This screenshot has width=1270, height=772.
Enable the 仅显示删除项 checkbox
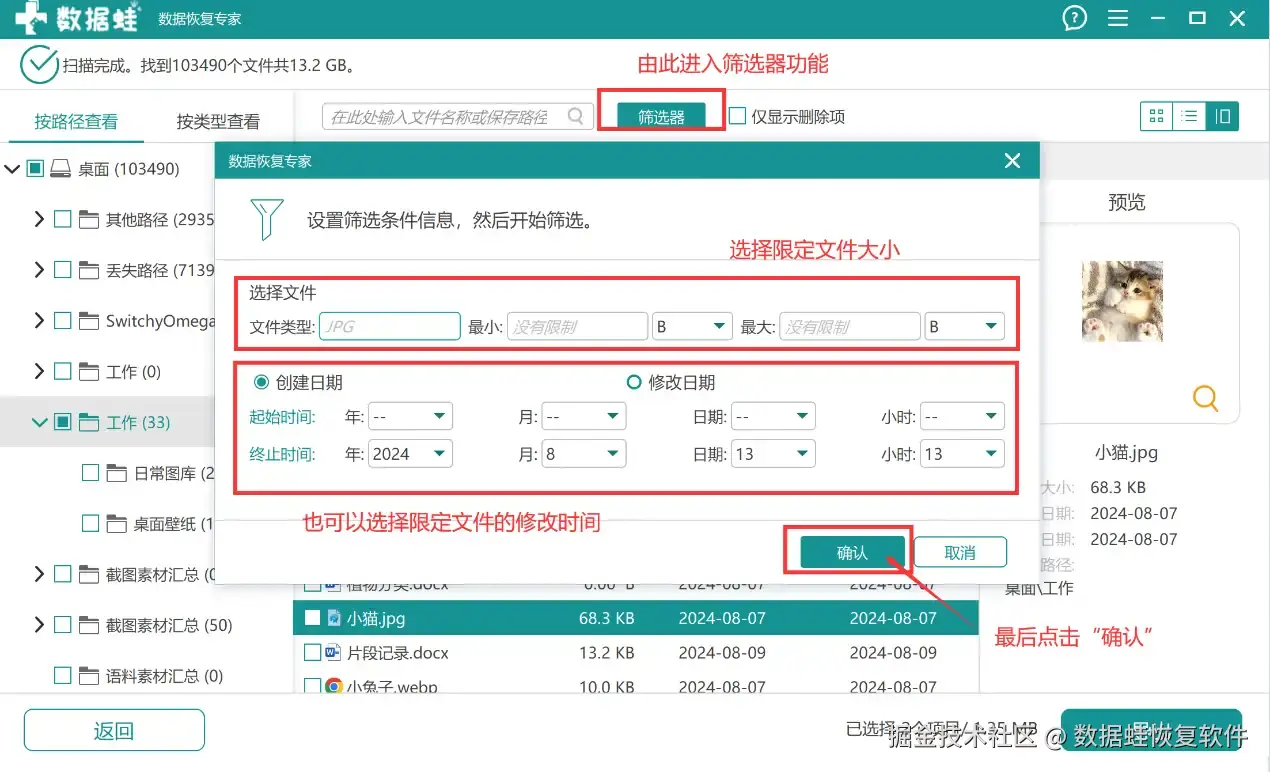(x=737, y=116)
